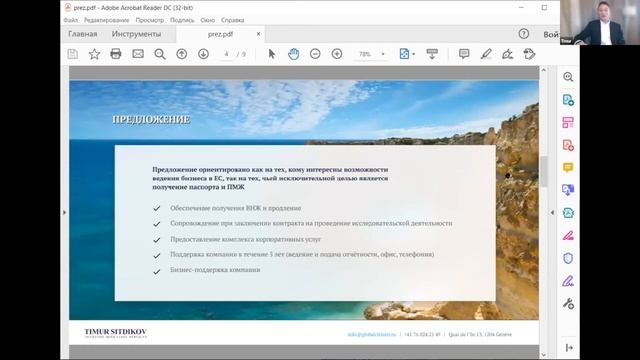Open Fill and Sign tool in right pane

(568, 236)
